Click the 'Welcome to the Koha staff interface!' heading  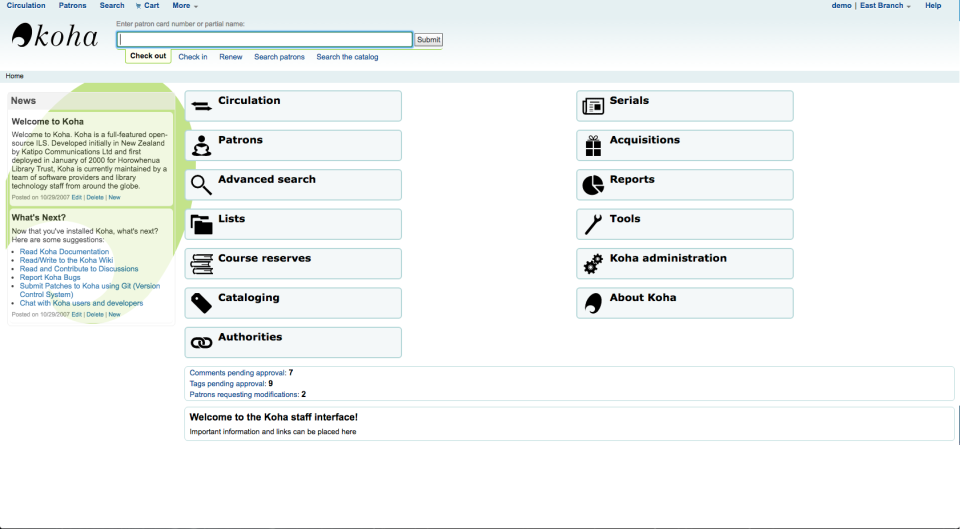[x=274, y=417]
